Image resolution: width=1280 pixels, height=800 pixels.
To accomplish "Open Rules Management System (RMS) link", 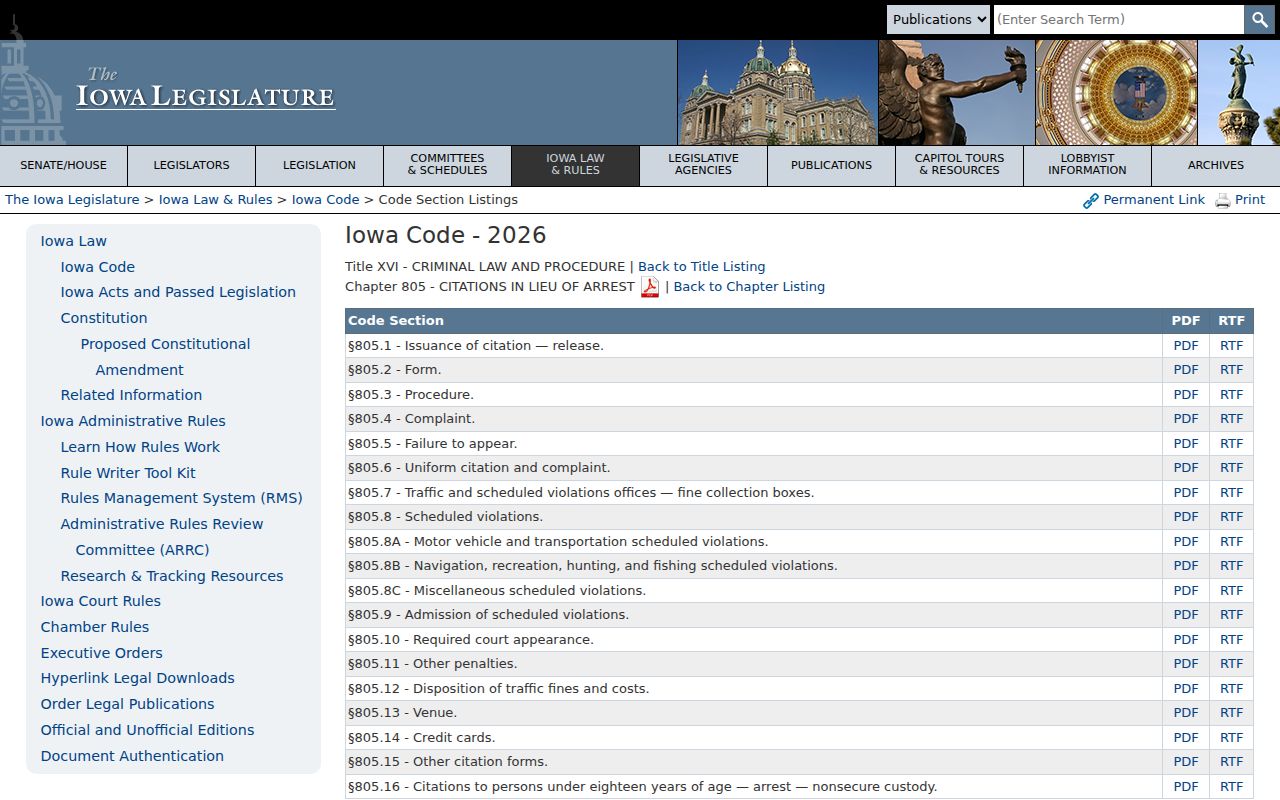I will (181, 498).
